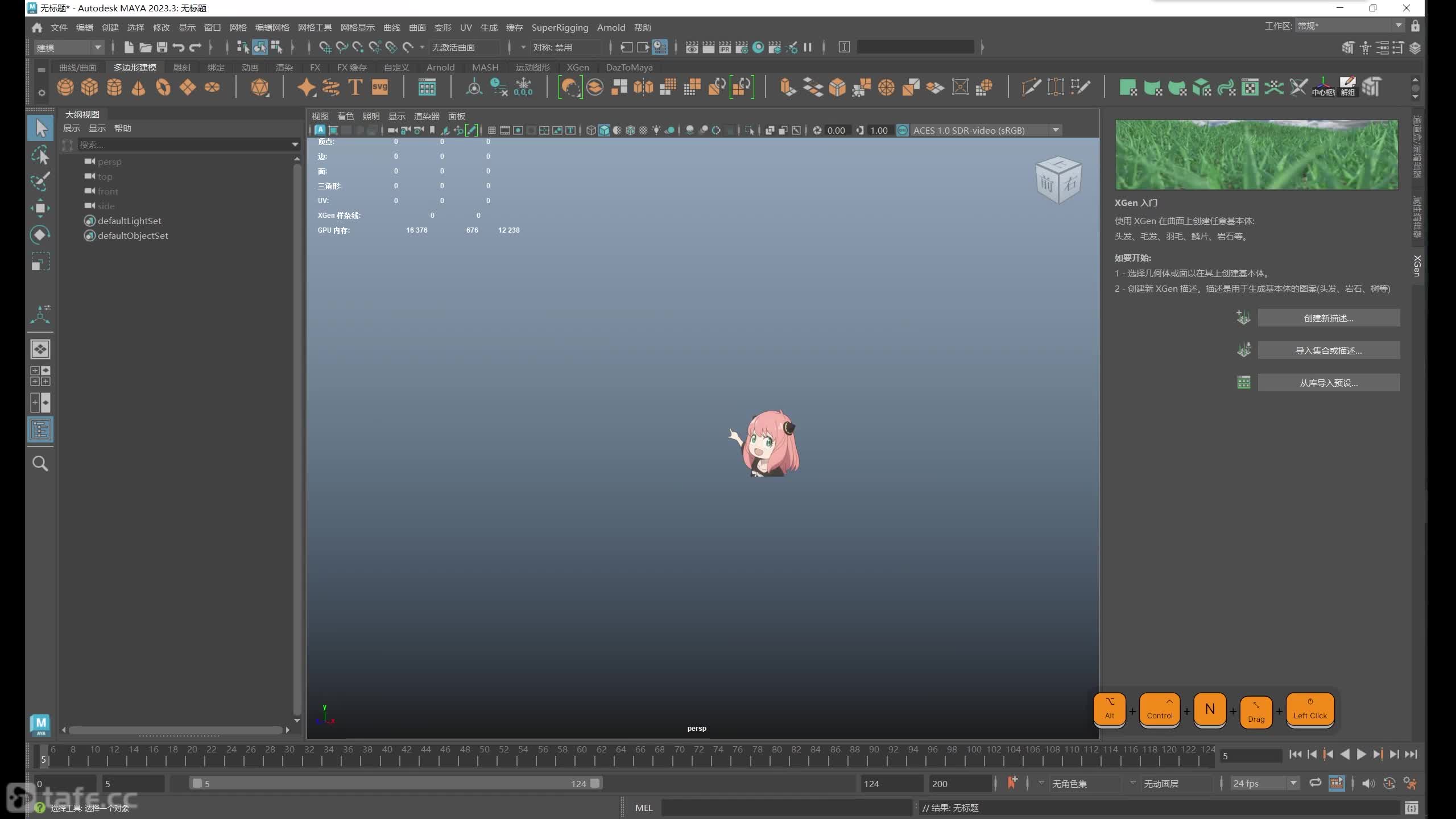The height and width of the screenshot is (819, 1456).
Task: Click the outliner vertical scrollbar
Action: 297,439
